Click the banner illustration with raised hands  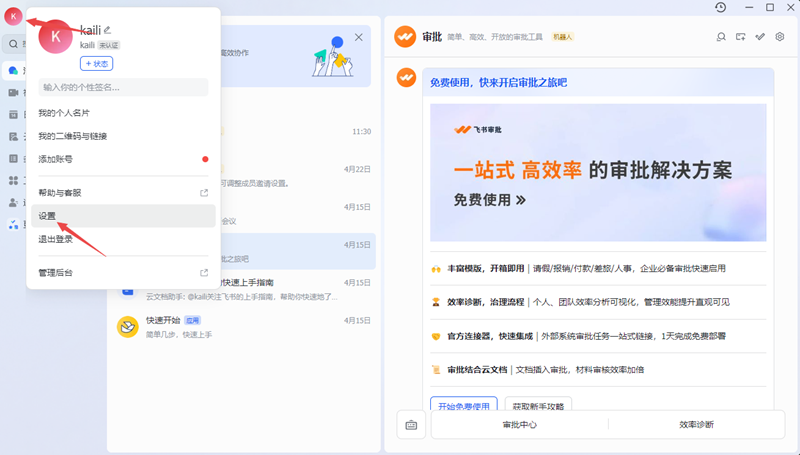(332, 57)
